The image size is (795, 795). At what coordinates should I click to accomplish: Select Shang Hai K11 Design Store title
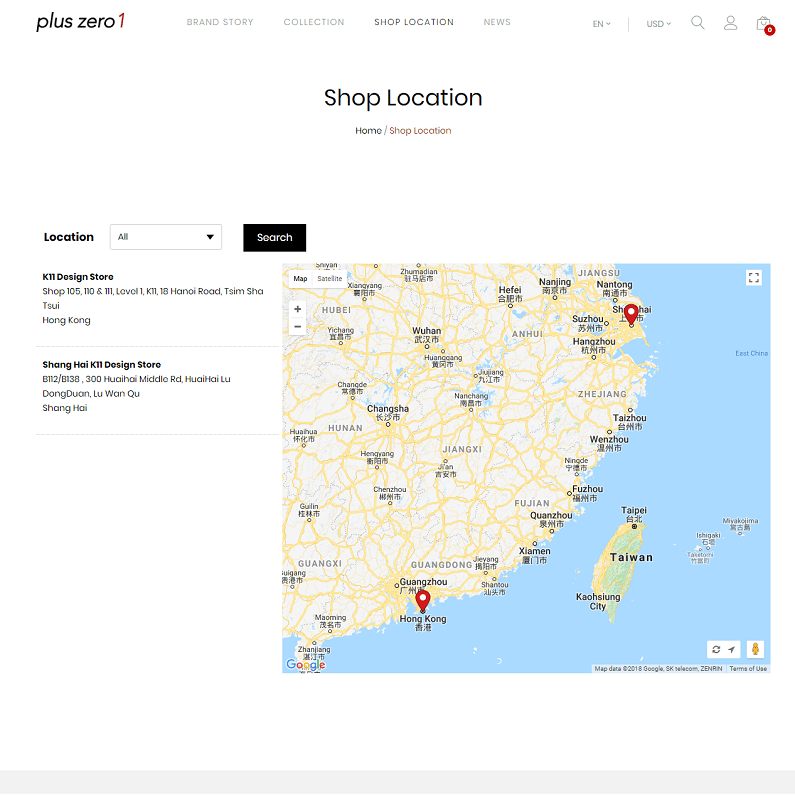tap(101, 365)
